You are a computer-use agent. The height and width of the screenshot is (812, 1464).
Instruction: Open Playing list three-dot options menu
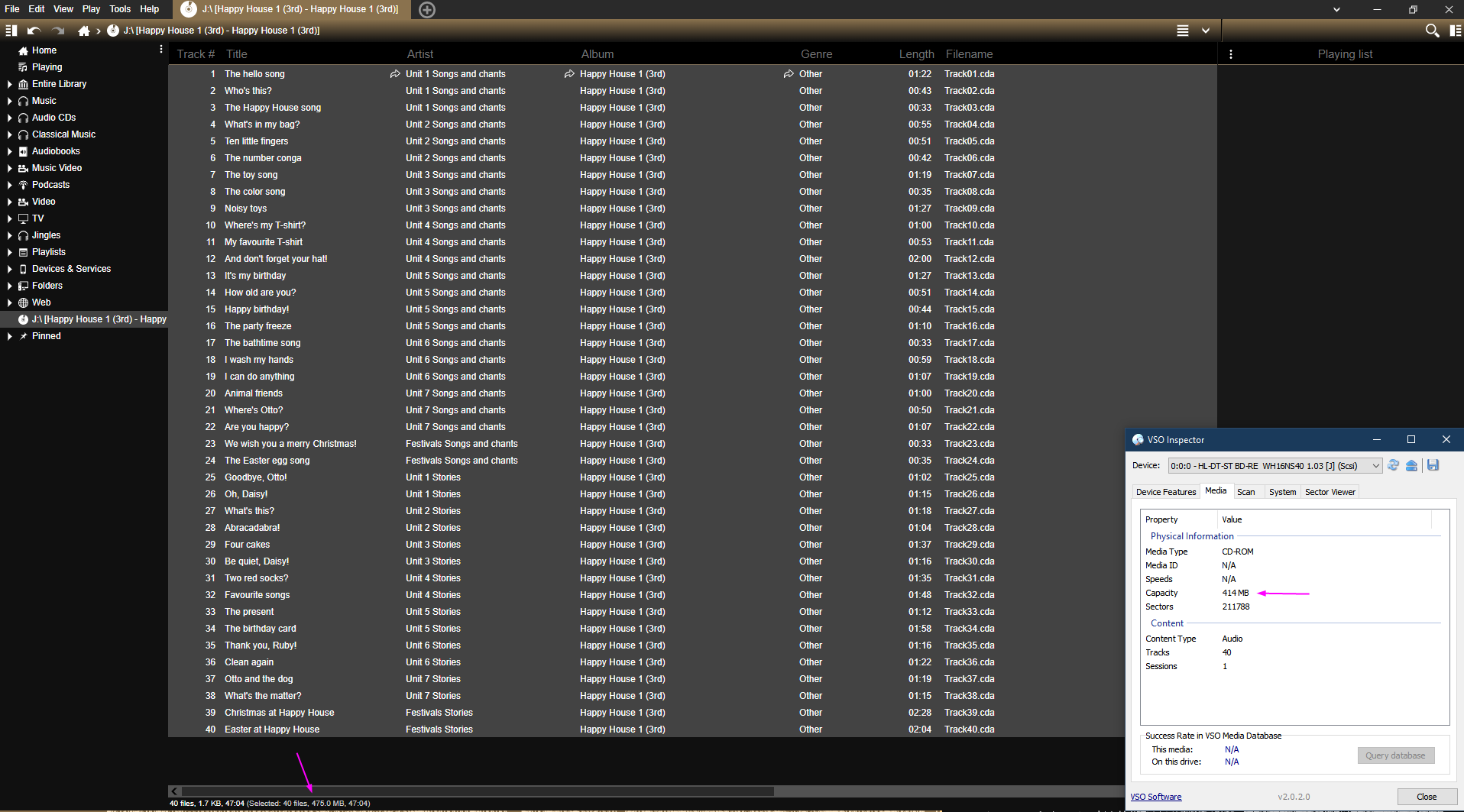[x=1230, y=54]
